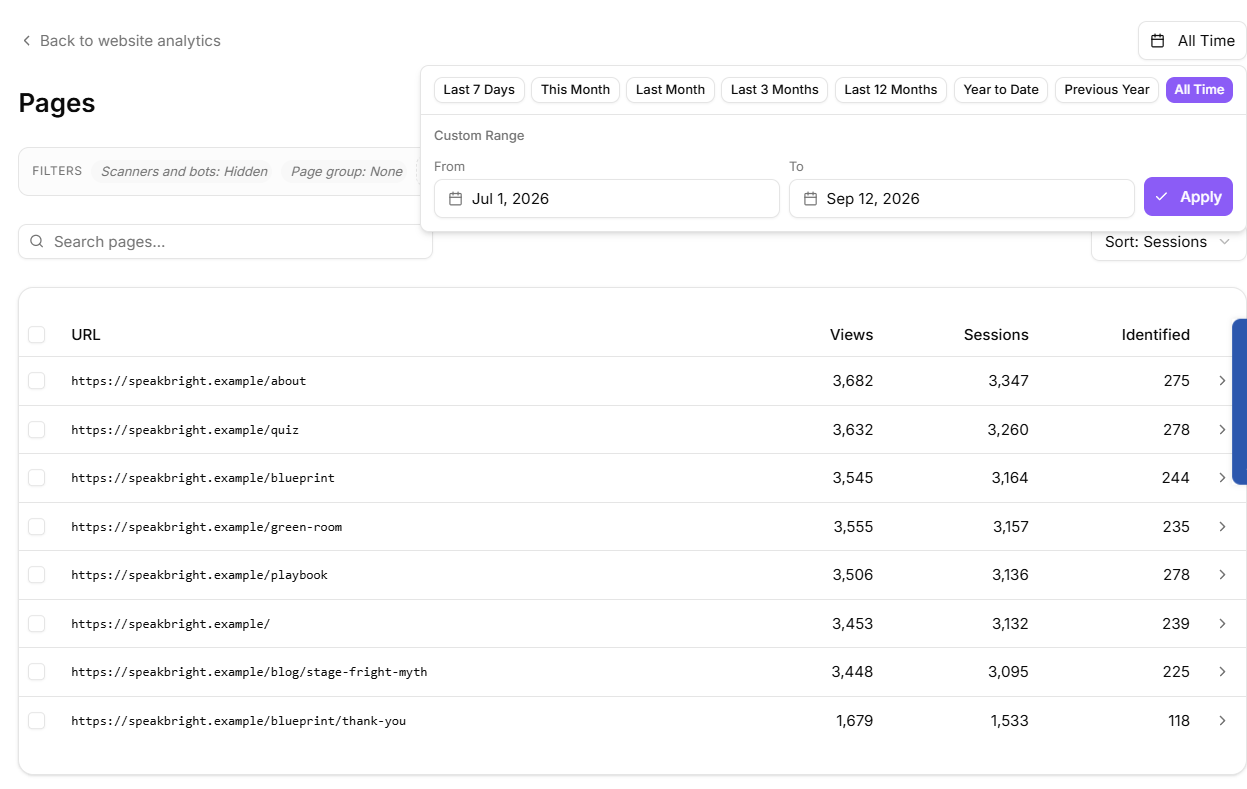The image size is (1247, 789).
Task: Click the back arrow icon beside website analytics
Action: point(26,41)
